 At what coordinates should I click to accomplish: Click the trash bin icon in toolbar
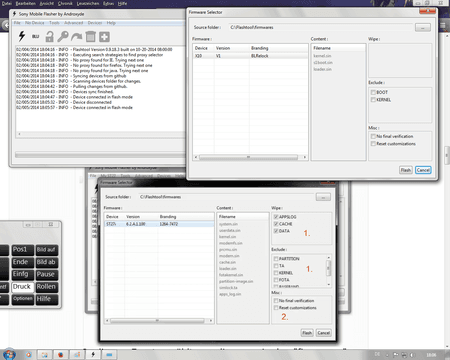[90, 36]
